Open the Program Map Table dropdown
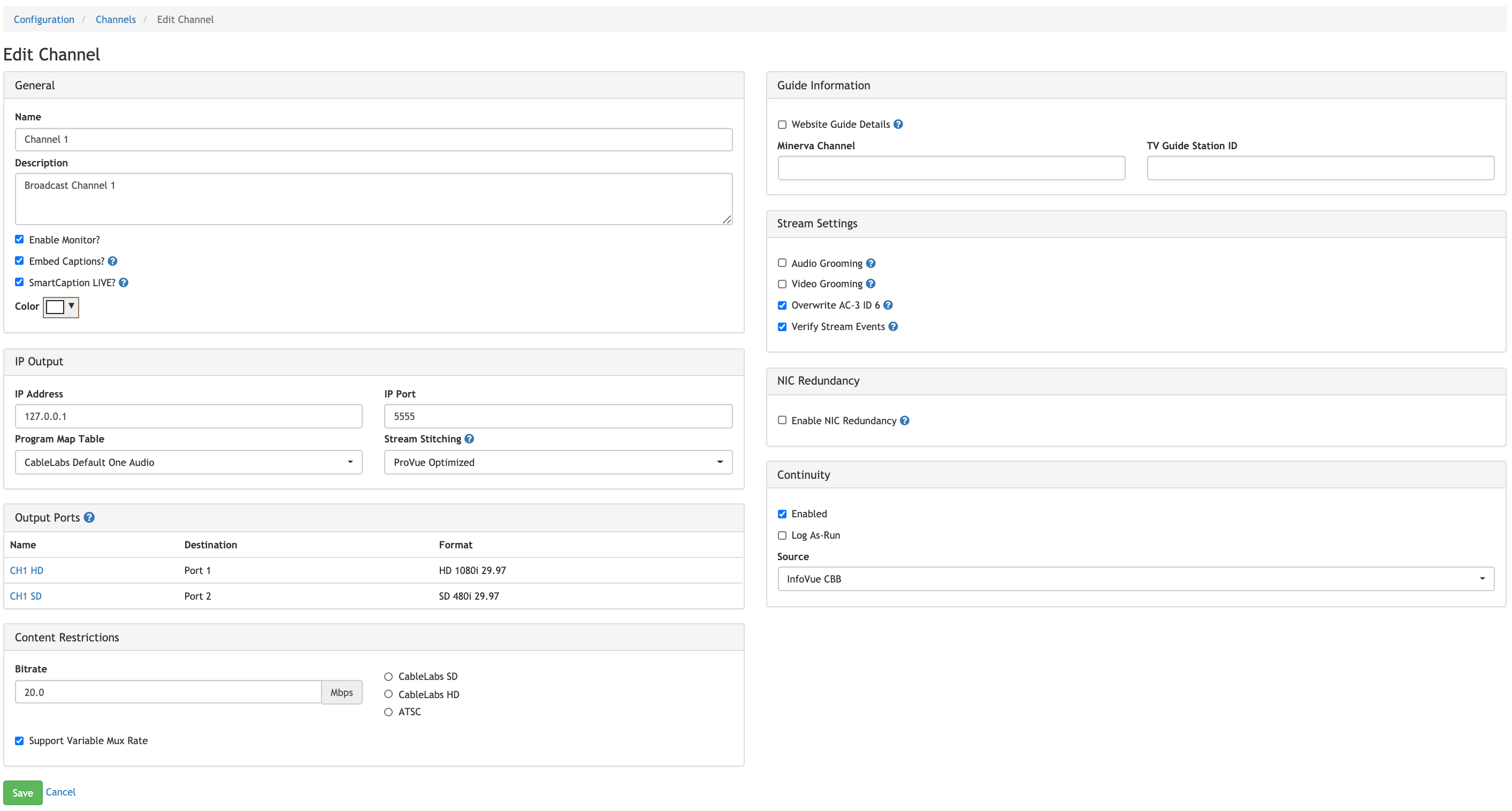Image resolution: width=1512 pixels, height=811 pixels. (188, 462)
